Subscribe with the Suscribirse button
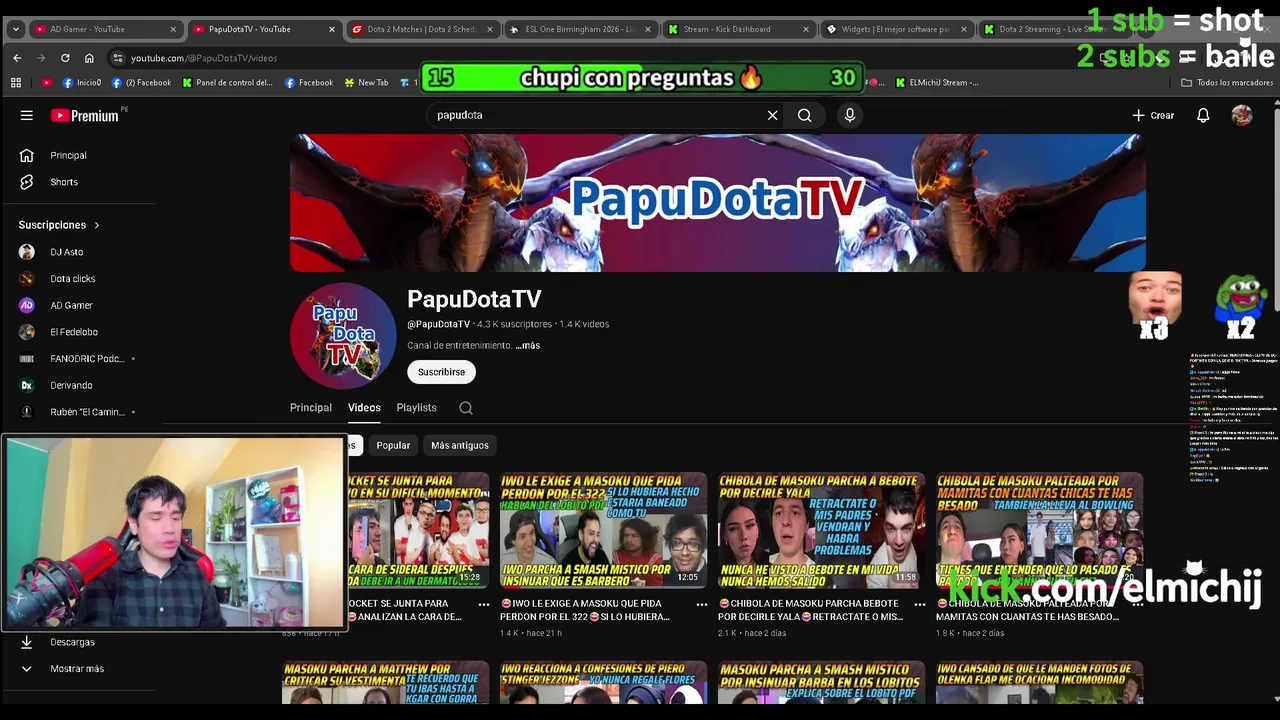Image resolution: width=1280 pixels, height=720 pixels. coord(441,372)
